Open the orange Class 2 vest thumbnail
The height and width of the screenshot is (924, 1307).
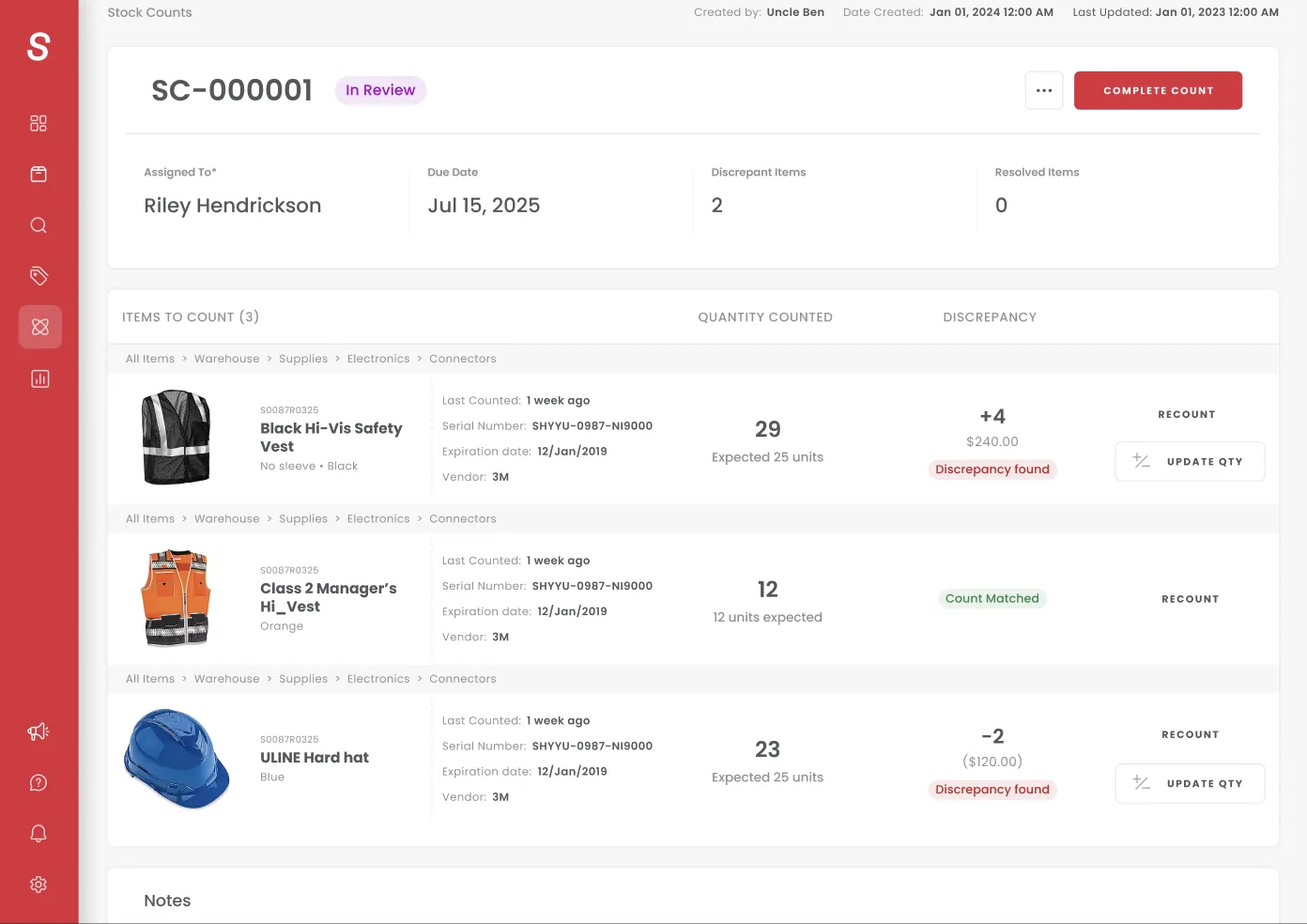click(177, 598)
